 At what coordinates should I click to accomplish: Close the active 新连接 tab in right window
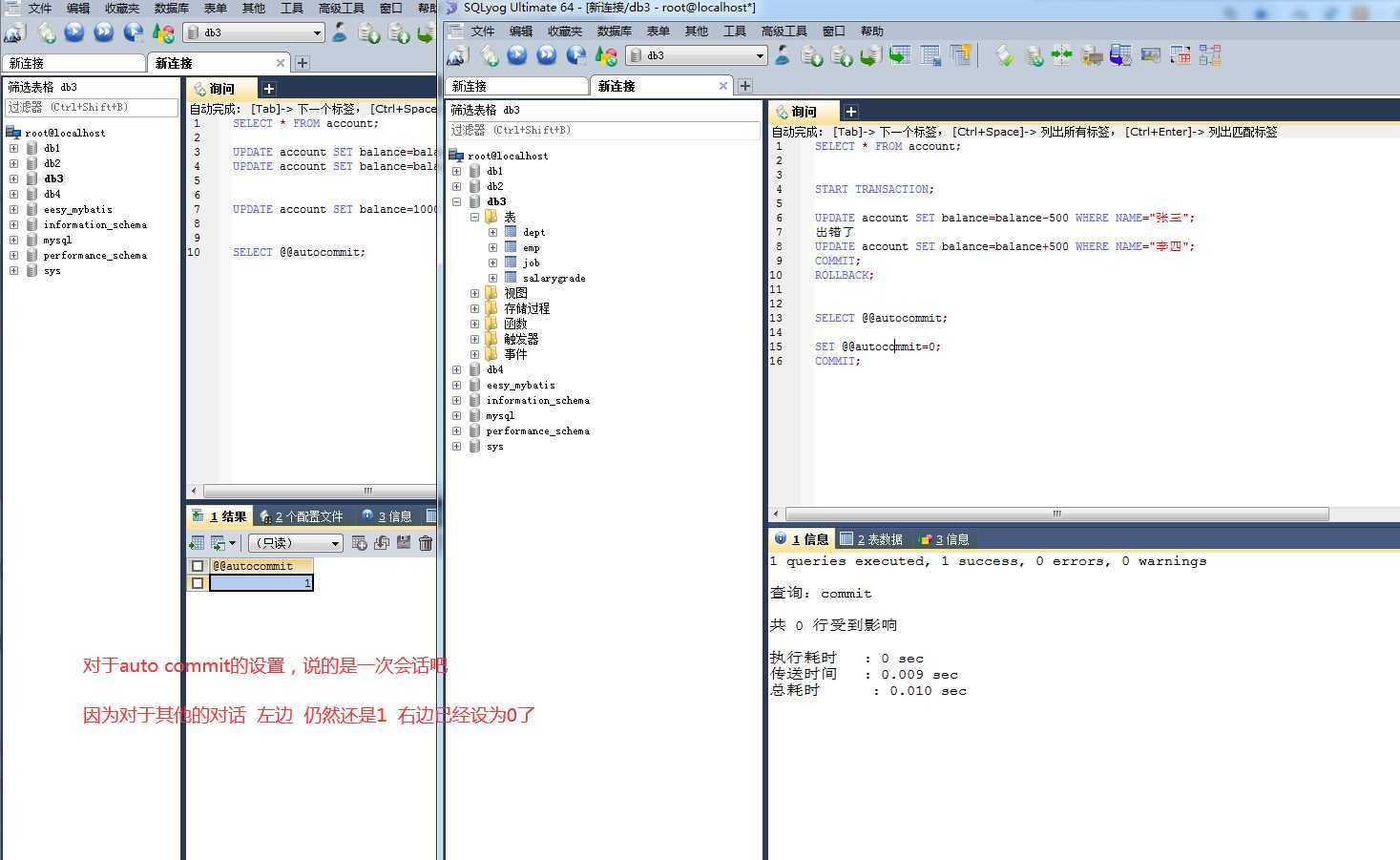tap(723, 86)
